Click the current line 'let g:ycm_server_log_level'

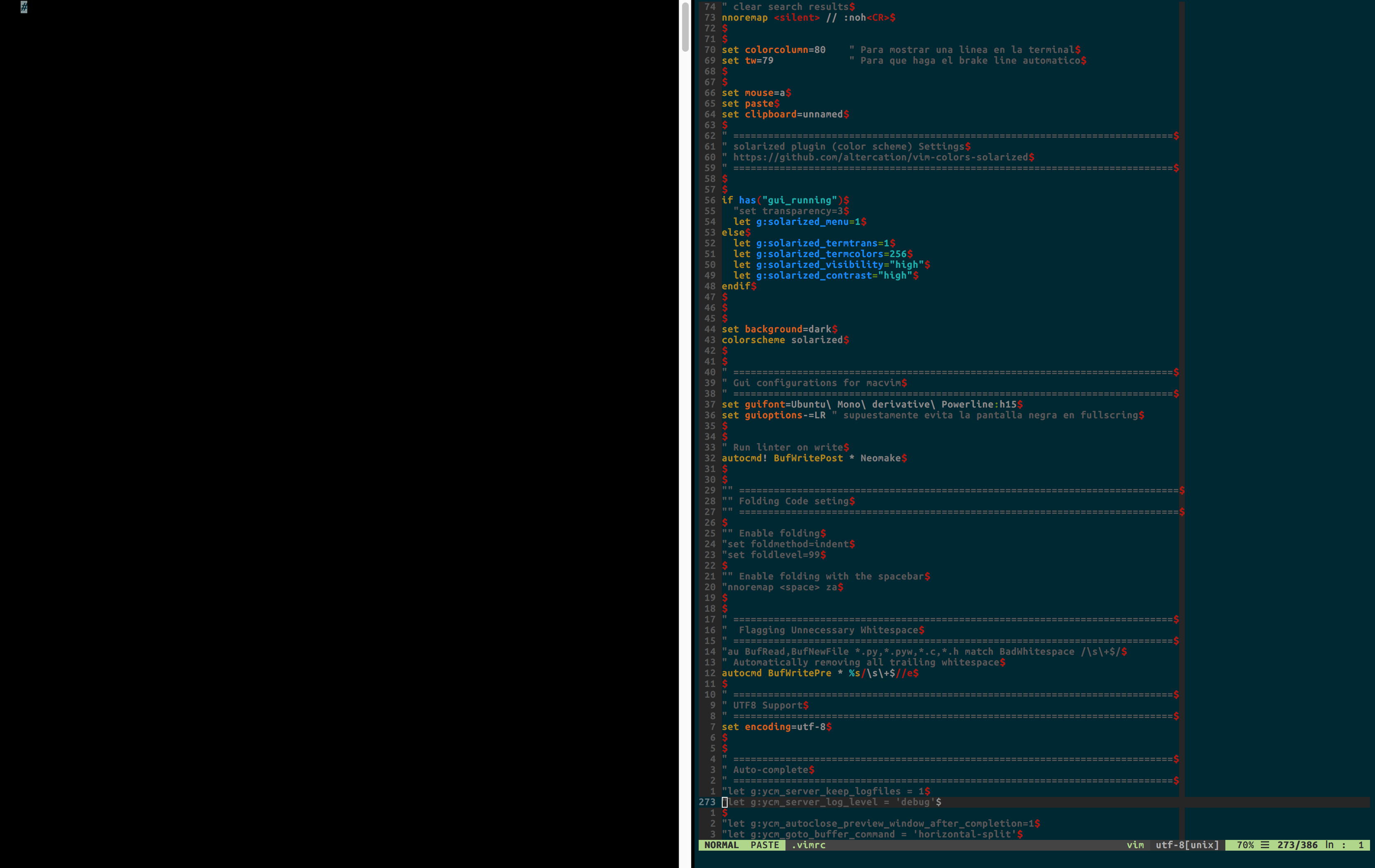[x=831, y=802]
